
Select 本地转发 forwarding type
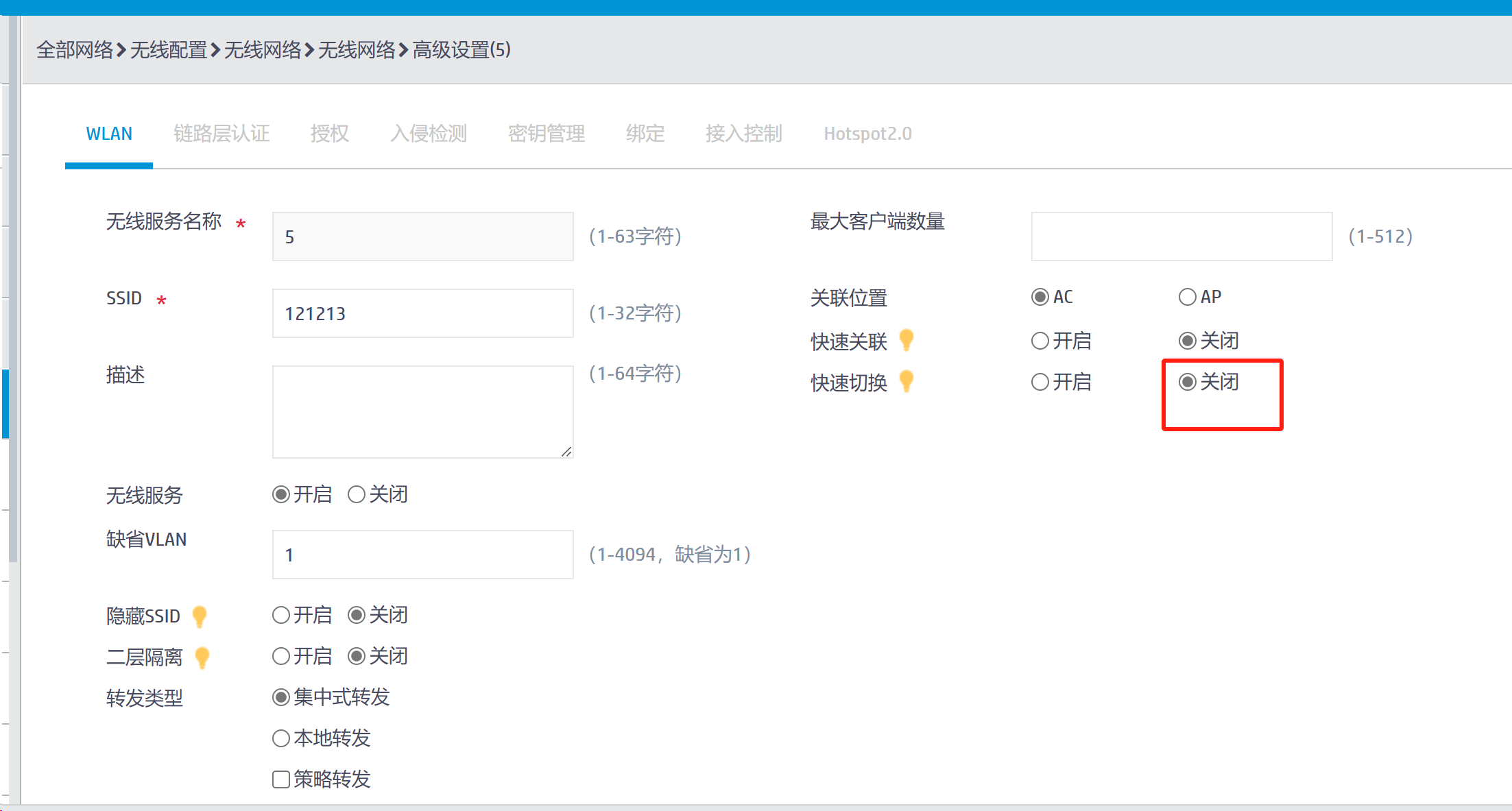pos(281,738)
